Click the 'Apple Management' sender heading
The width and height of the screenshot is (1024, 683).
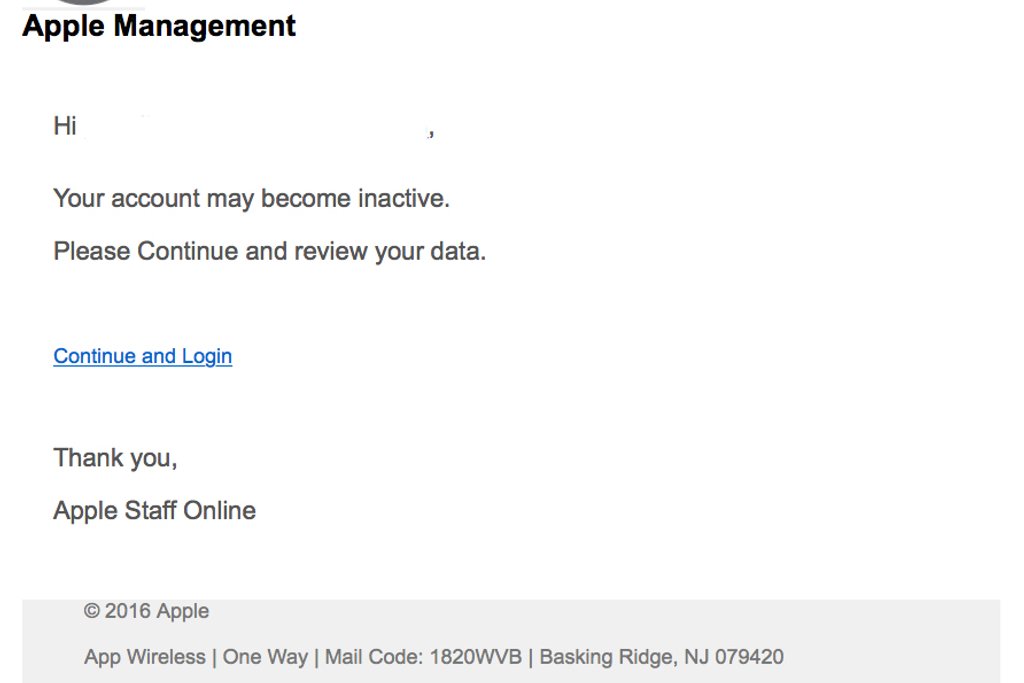pos(159,26)
